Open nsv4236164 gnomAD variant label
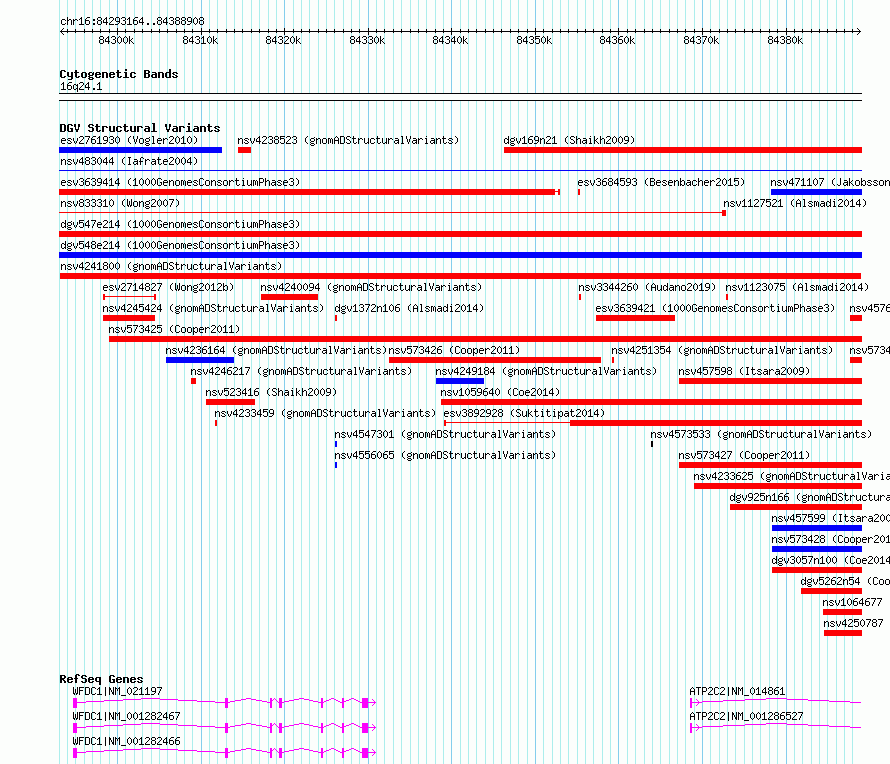Viewport: 890px width, 764px height. [276, 350]
